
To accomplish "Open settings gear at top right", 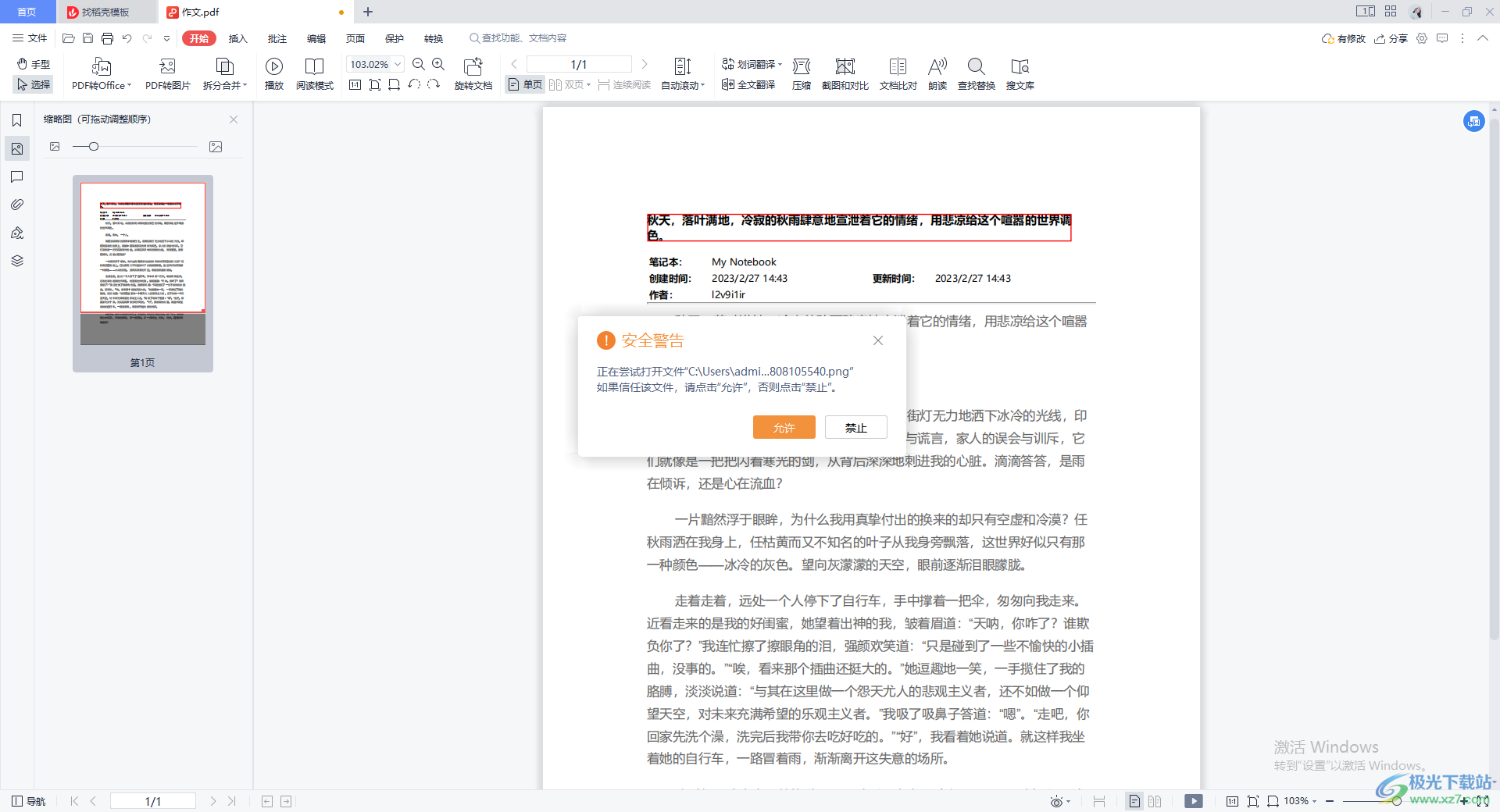I will point(1422,38).
